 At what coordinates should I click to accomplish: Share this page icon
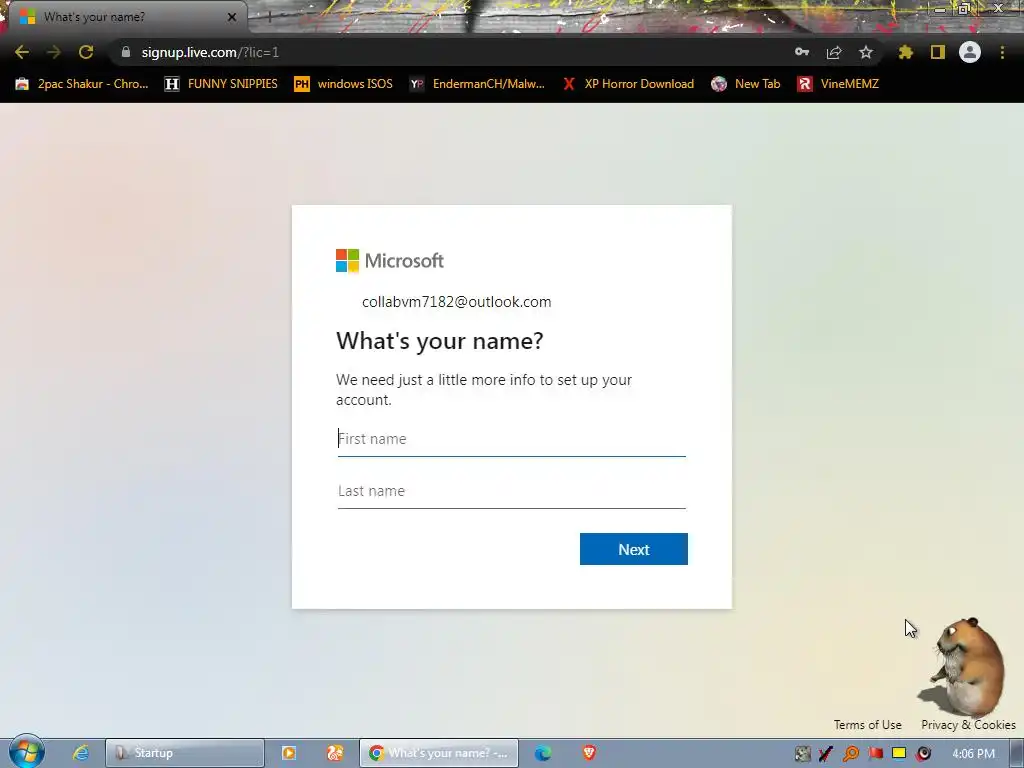(834, 52)
